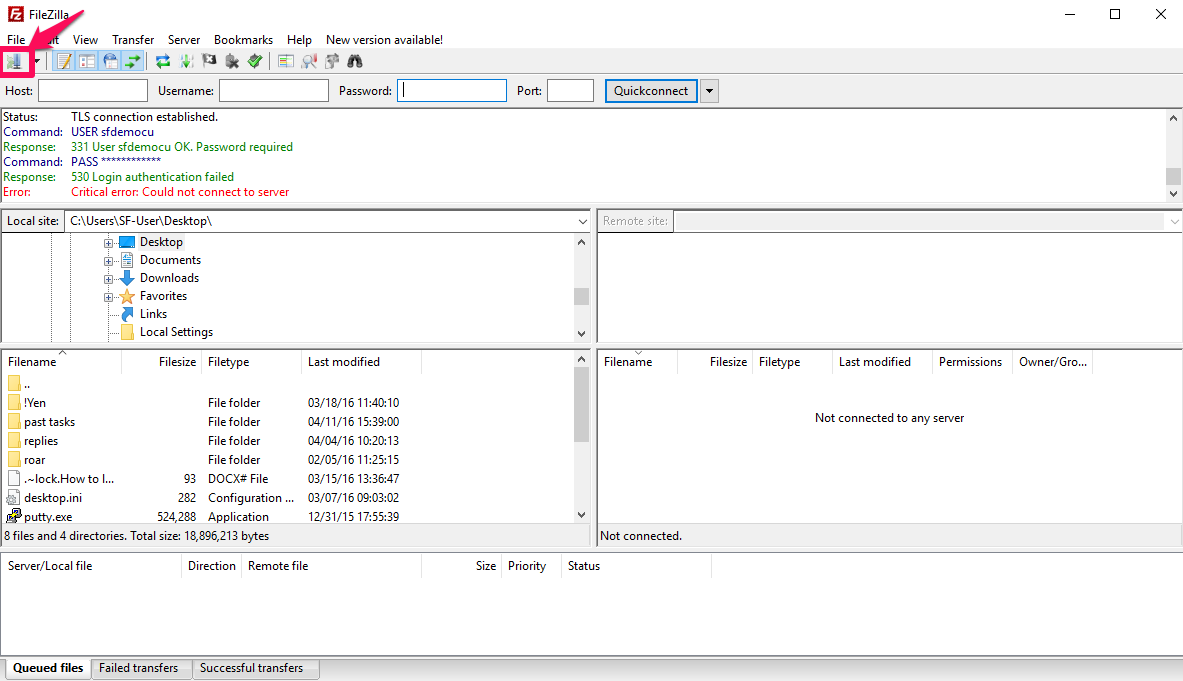The width and height of the screenshot is (1183, 681).
Task: Open the Server menu
Action: coord(184,40)
